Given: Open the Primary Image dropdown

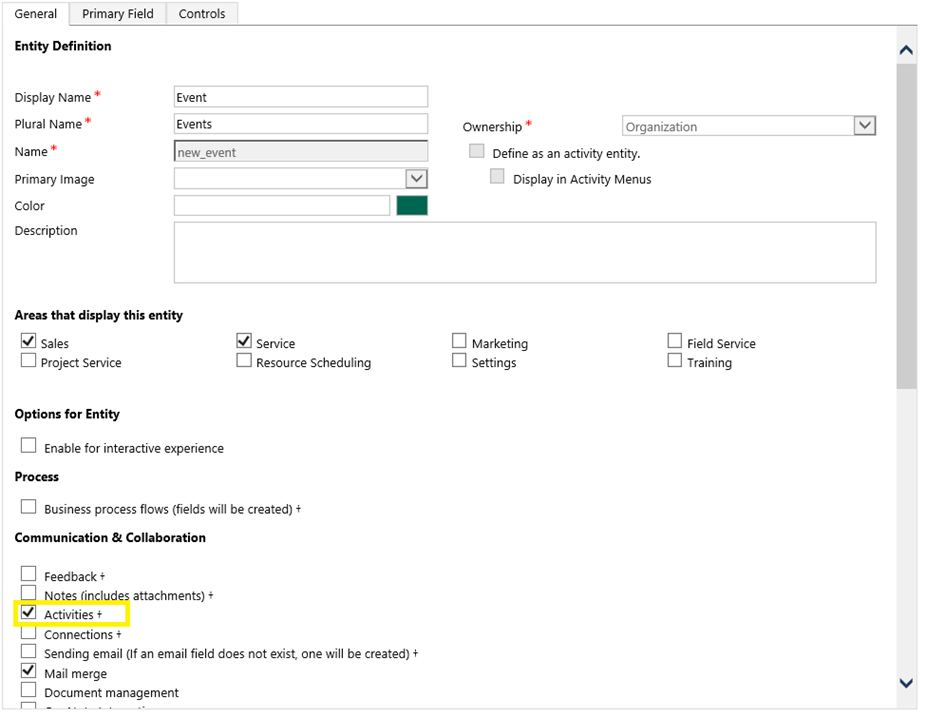Looking at the screenshot, I should click(416, 179).
